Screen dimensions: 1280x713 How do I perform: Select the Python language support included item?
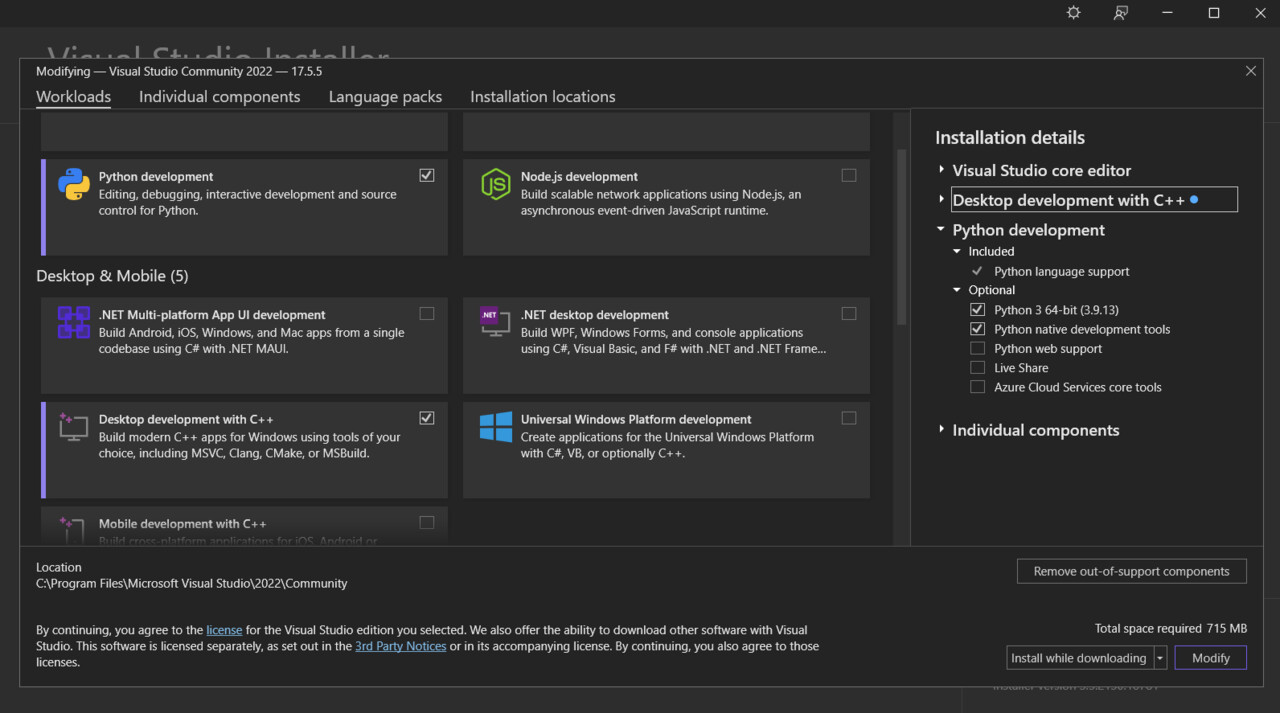click(1061, 271)
